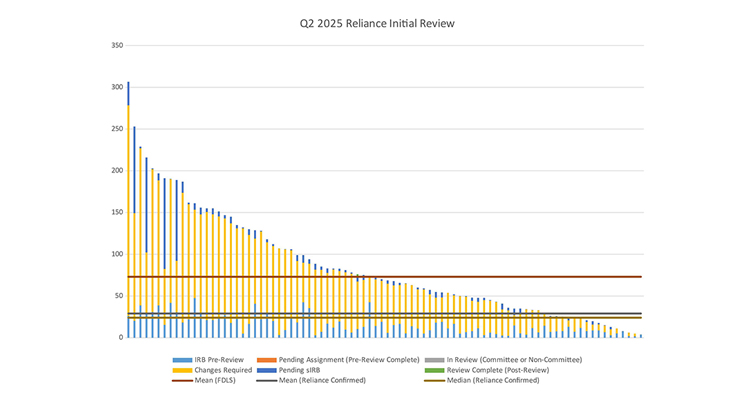
Task: Click the 300 label on the vertical axis
Action: tap(116, 87)
